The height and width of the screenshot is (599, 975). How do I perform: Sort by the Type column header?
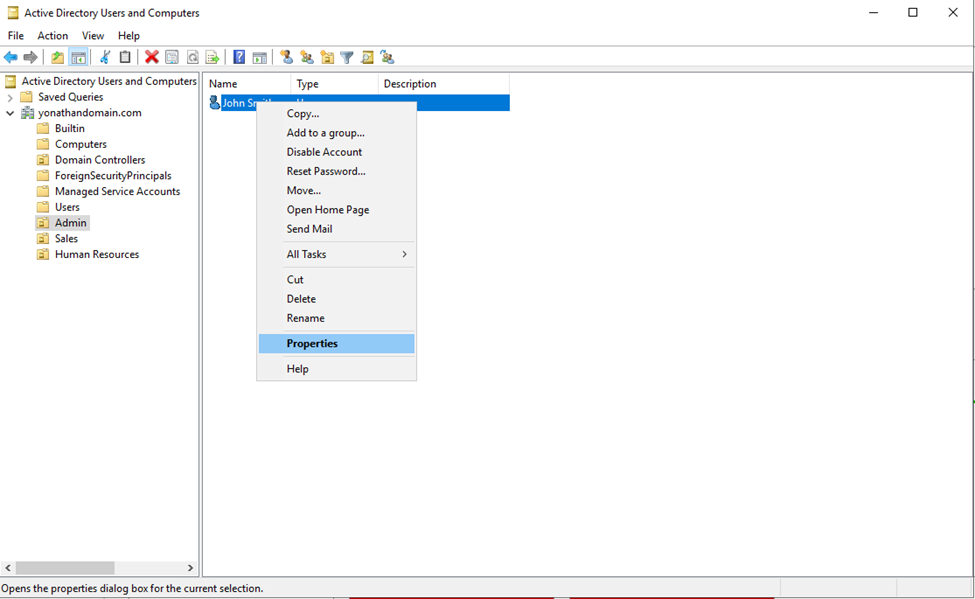click(x=334, y=83)
